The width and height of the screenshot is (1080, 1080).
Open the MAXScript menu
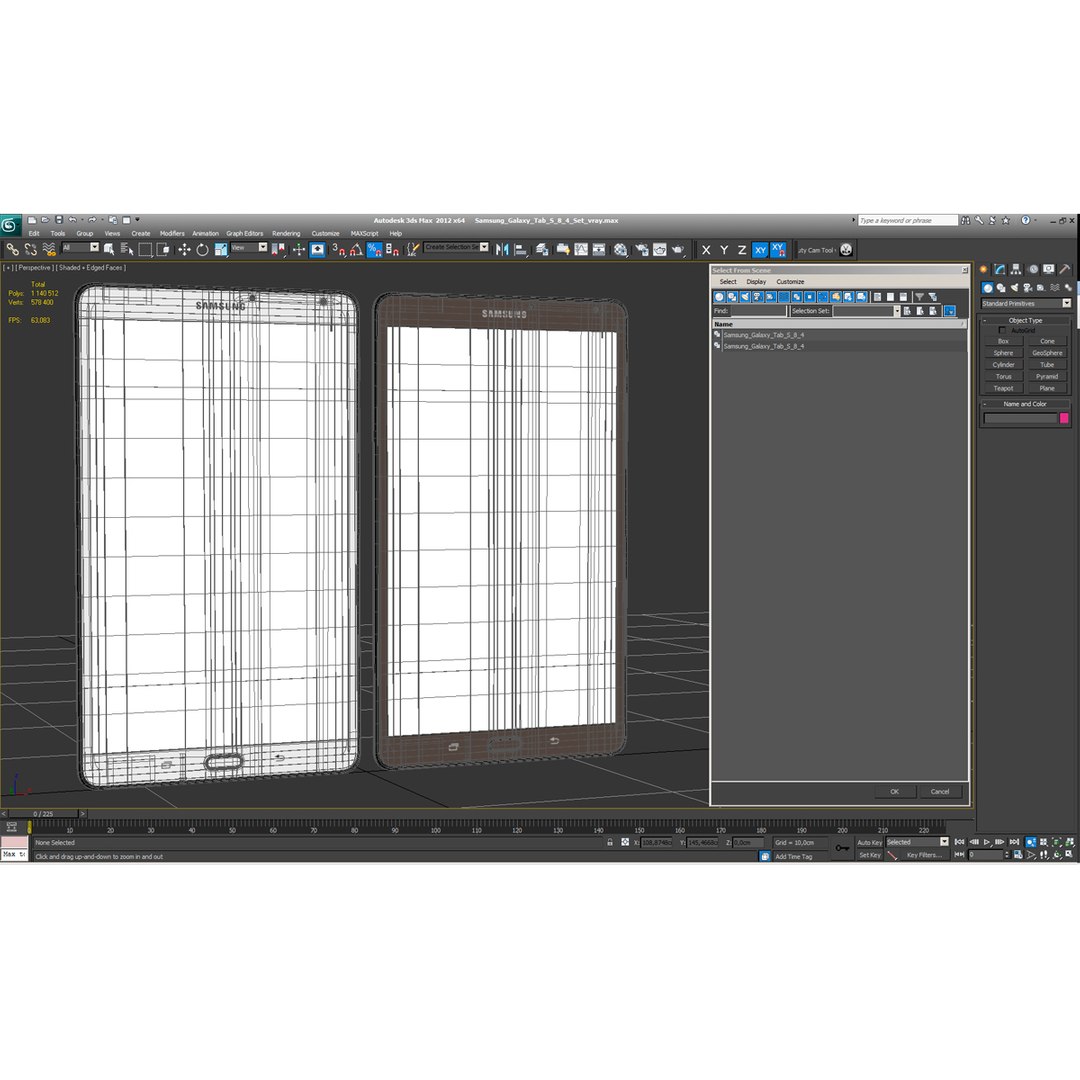[x=364, y=233]
